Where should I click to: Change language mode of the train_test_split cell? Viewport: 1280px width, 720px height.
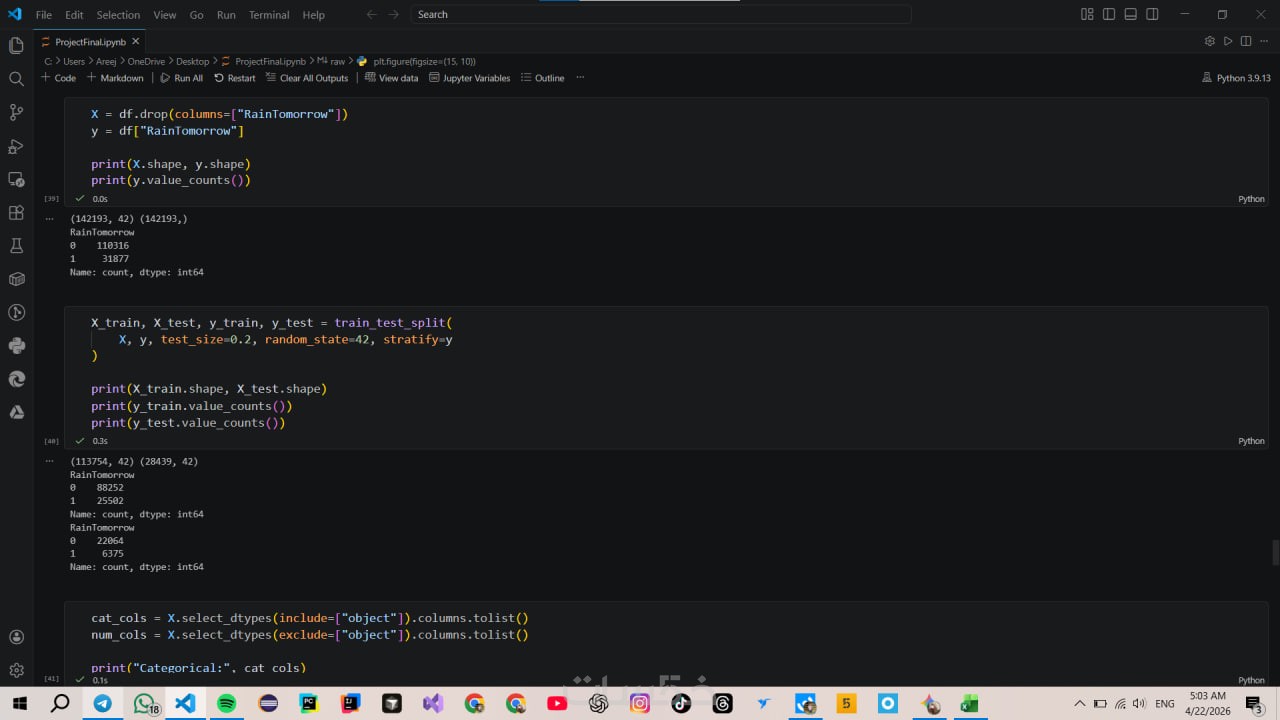[x=1251, y=441]
